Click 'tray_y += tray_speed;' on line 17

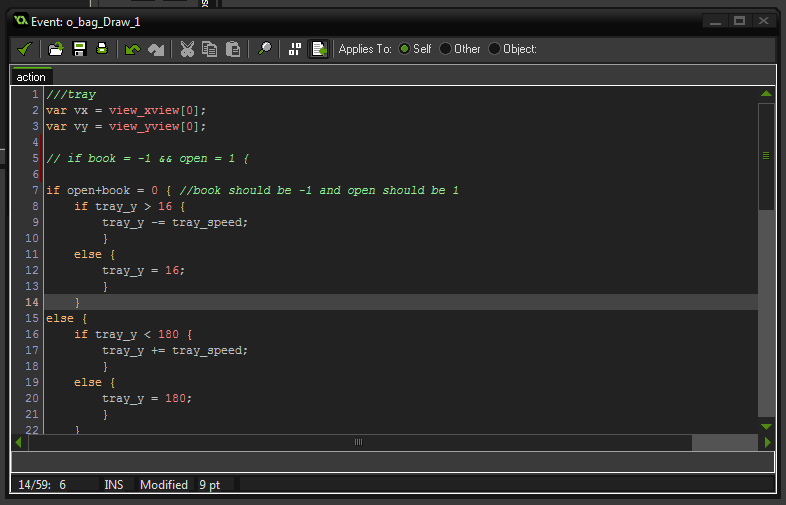pos(175,351)
